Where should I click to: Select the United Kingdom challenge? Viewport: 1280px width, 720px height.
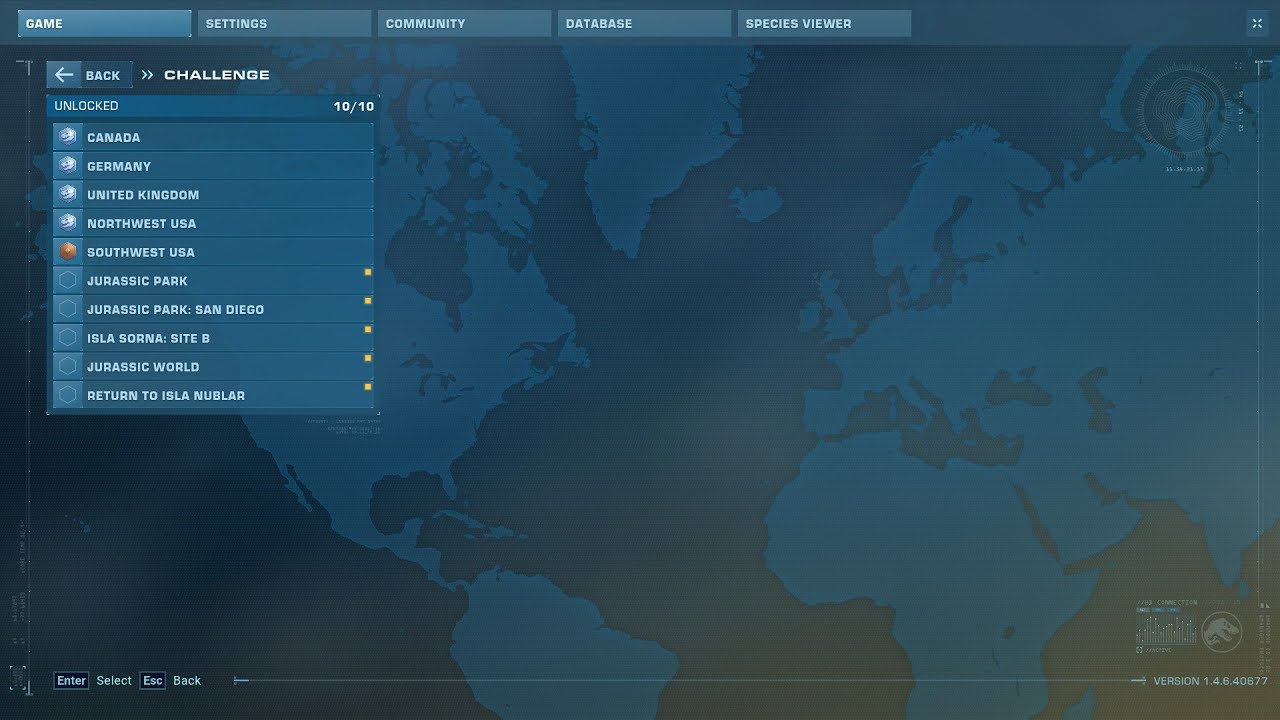click(x=213, y=195)
